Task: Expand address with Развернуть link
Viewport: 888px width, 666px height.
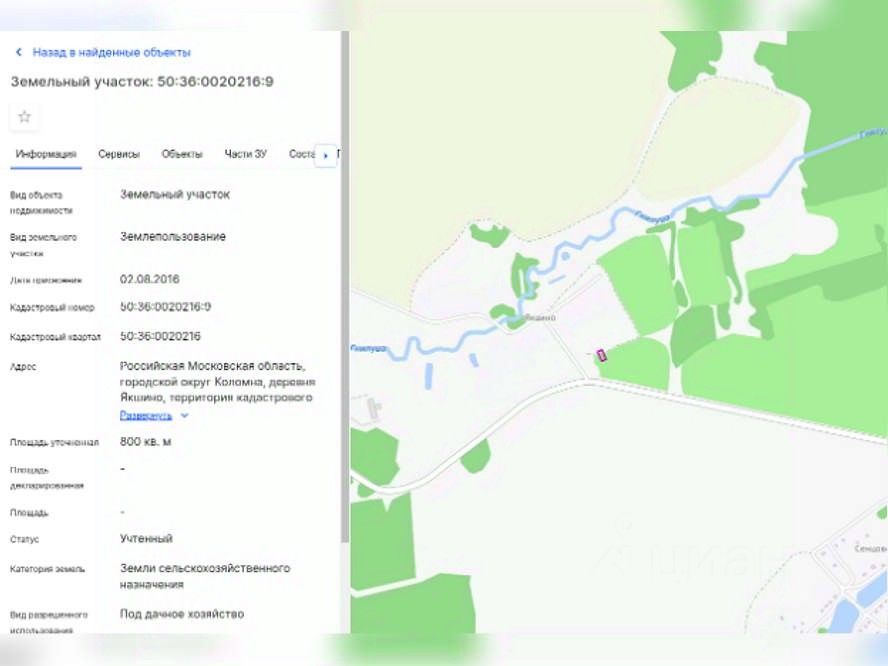Action: coord(146,416)
